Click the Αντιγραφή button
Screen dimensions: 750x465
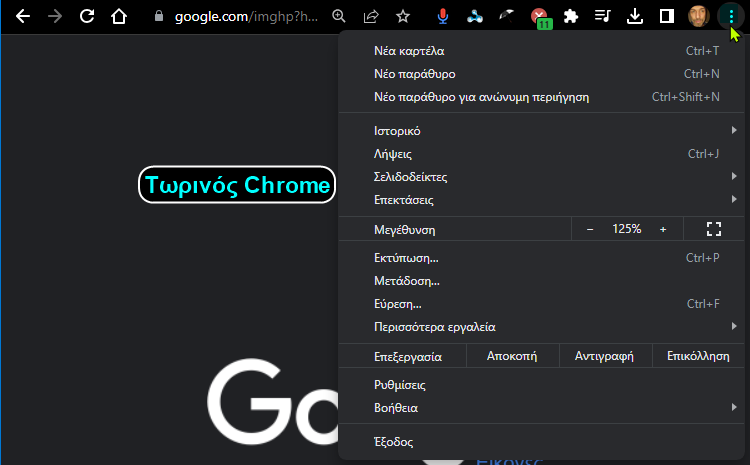coord(605,356)
